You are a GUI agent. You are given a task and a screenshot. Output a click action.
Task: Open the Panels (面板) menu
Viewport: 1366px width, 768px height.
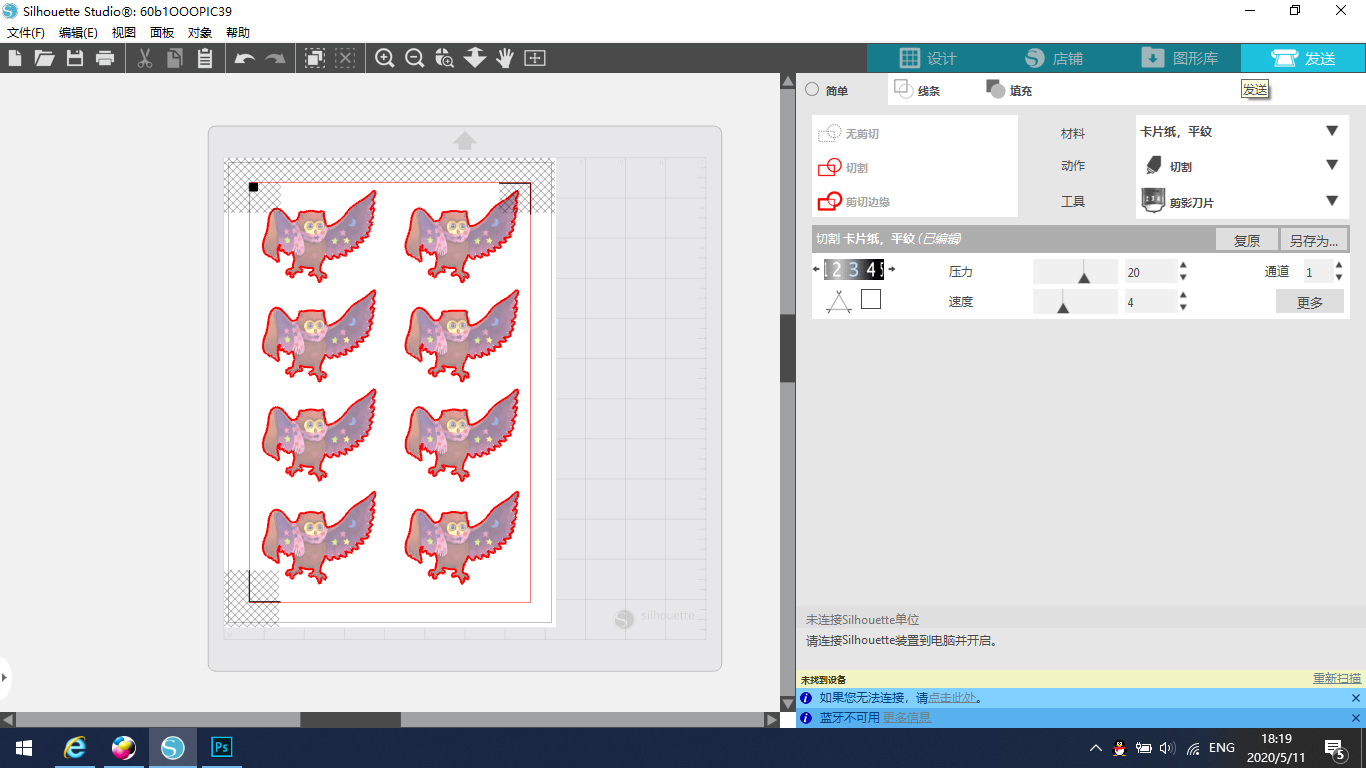[x=162, y=32]
